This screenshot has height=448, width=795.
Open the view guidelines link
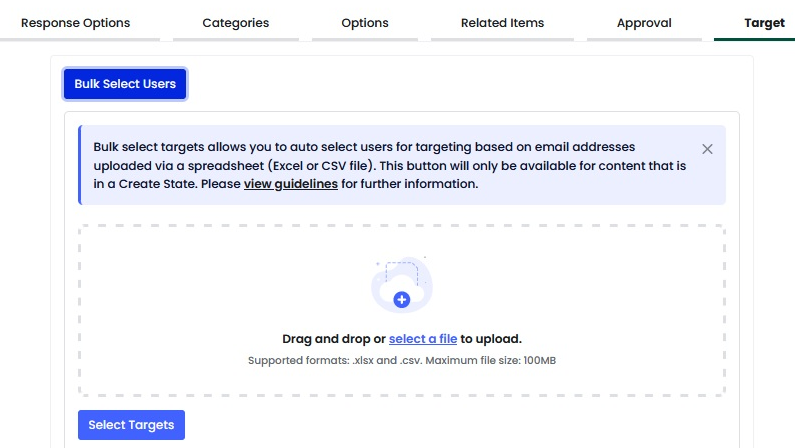click(x=291, y=183)
